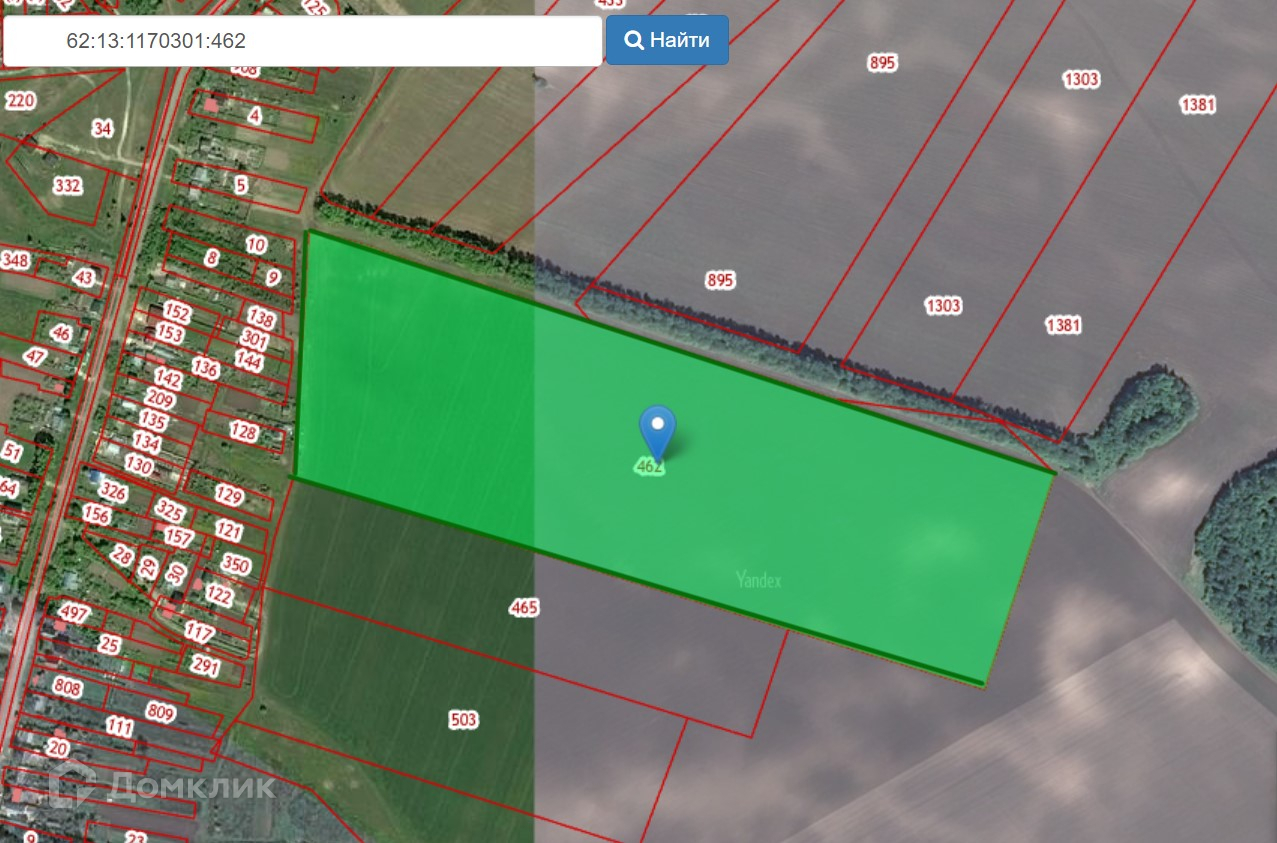The width and height of the screenshot is (1277, 843).
Task: Click parcel label 156
Action: (96, 514)
